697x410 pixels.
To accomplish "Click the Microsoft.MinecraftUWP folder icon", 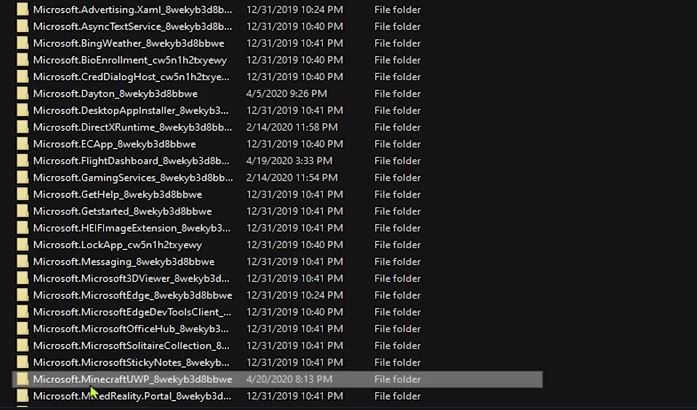I will pyautogui.click(x=23, y=379).
